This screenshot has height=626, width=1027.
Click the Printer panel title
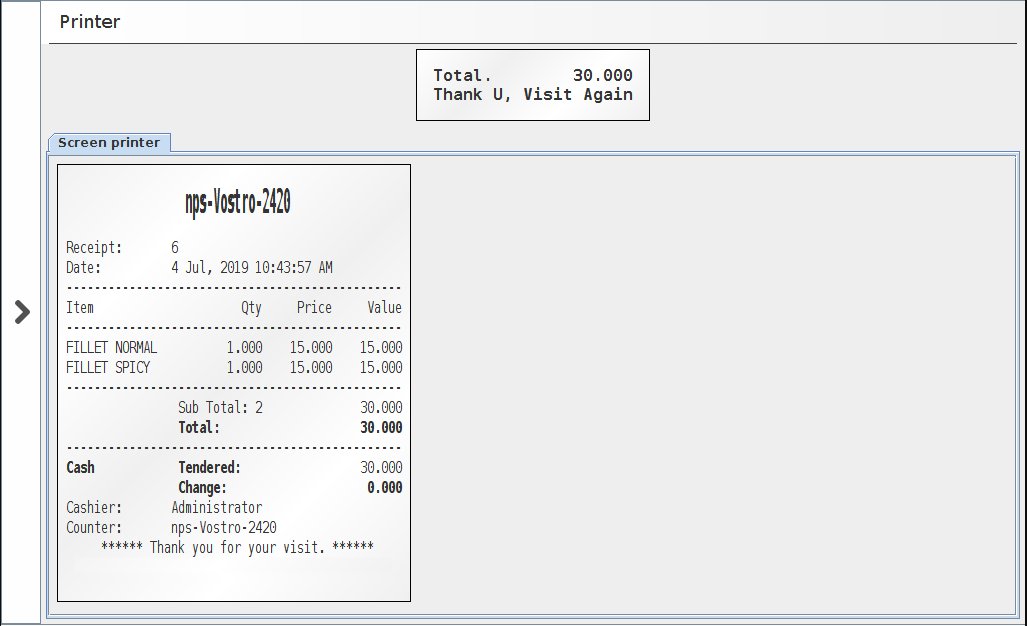(90, 22)
